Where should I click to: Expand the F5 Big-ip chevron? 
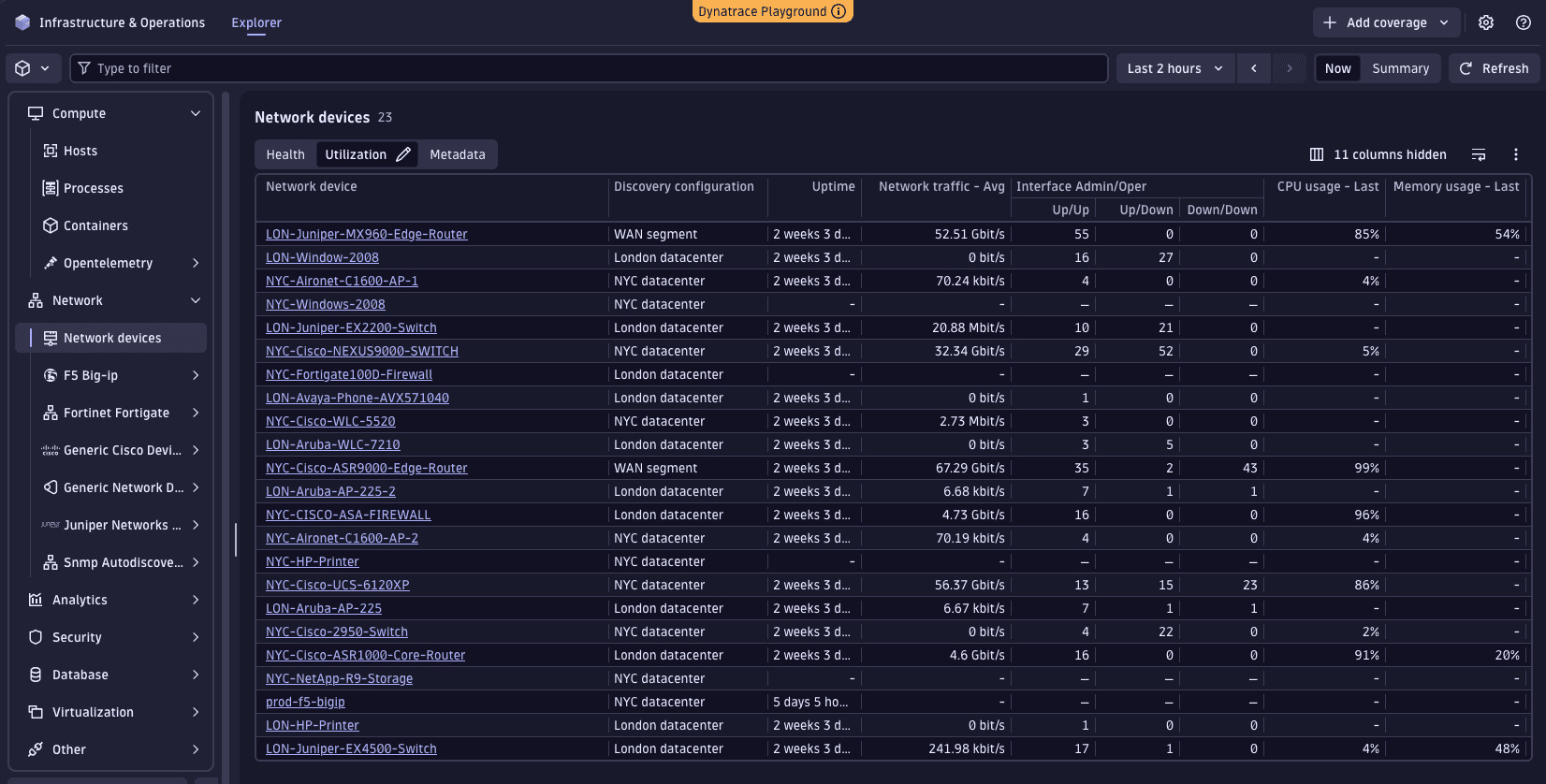(x=196, y=375)
